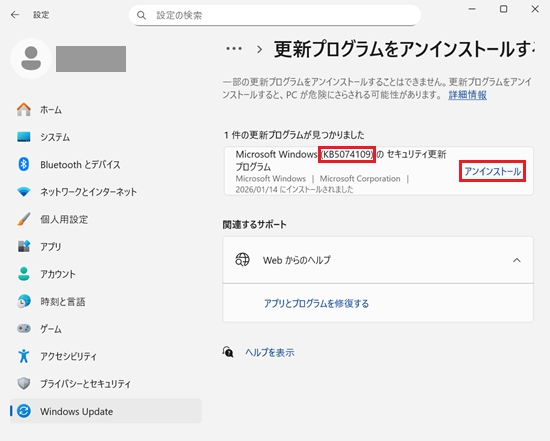
Task: Click the help icon beside ヘルプを表示
Action: (x=228, y=352)
